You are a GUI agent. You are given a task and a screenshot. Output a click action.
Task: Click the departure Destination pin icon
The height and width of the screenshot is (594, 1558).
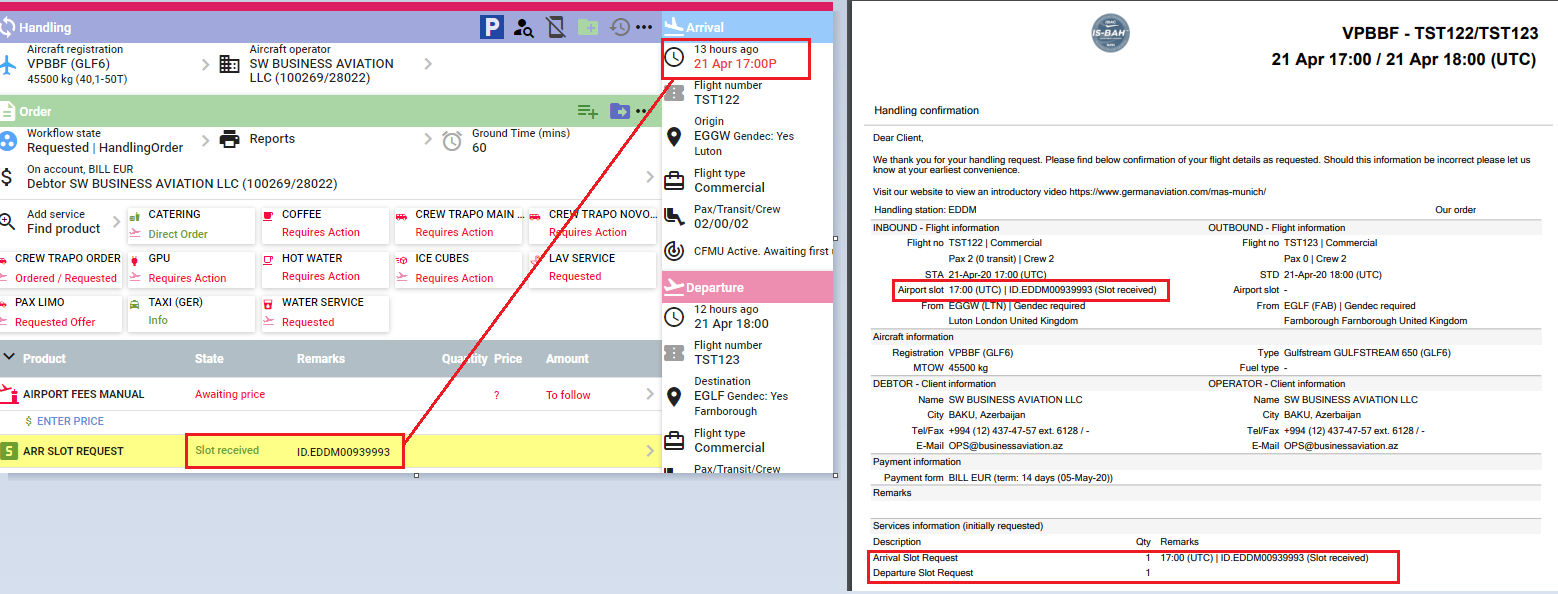tap(675, 397)
